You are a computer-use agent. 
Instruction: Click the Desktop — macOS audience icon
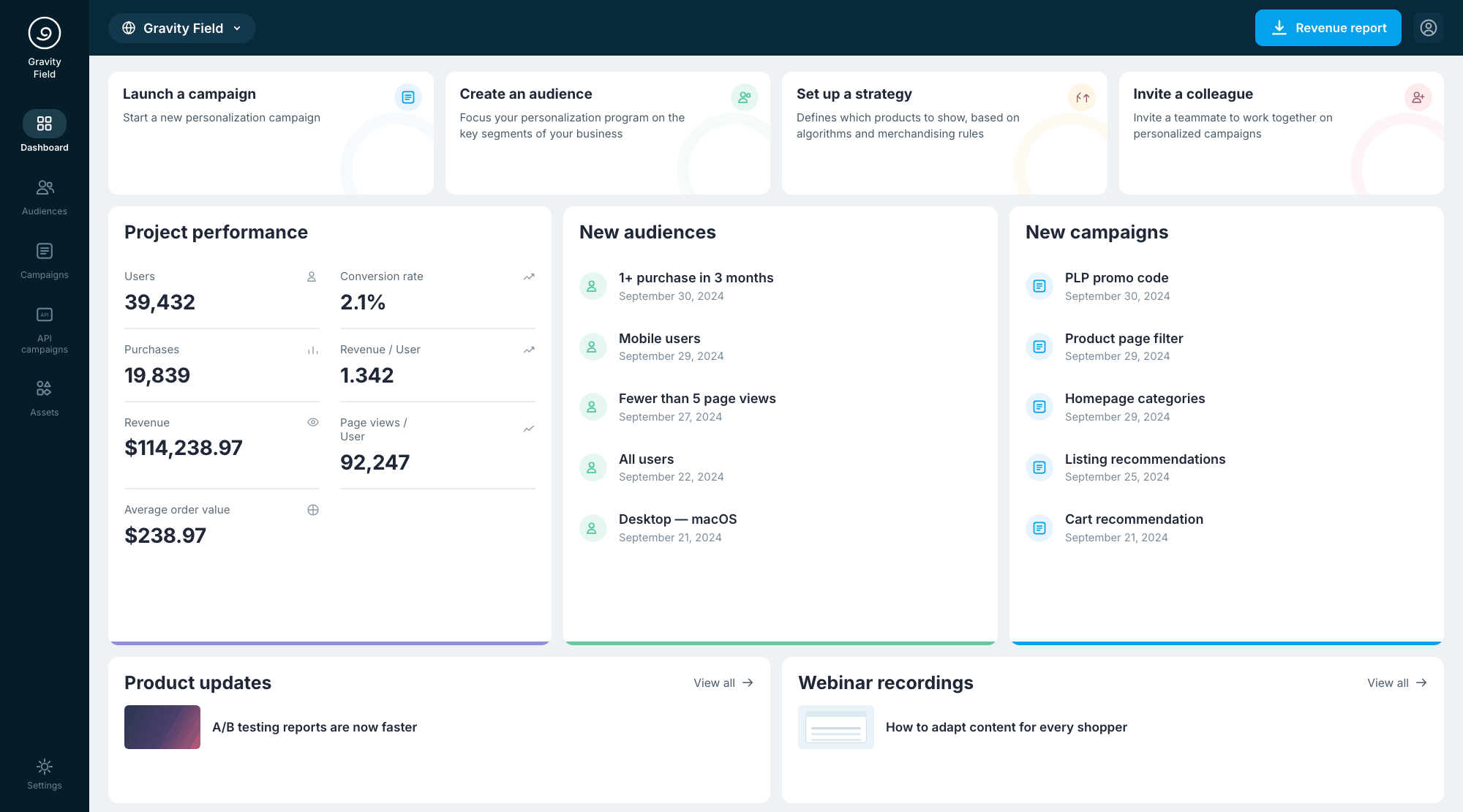[593, 528]
